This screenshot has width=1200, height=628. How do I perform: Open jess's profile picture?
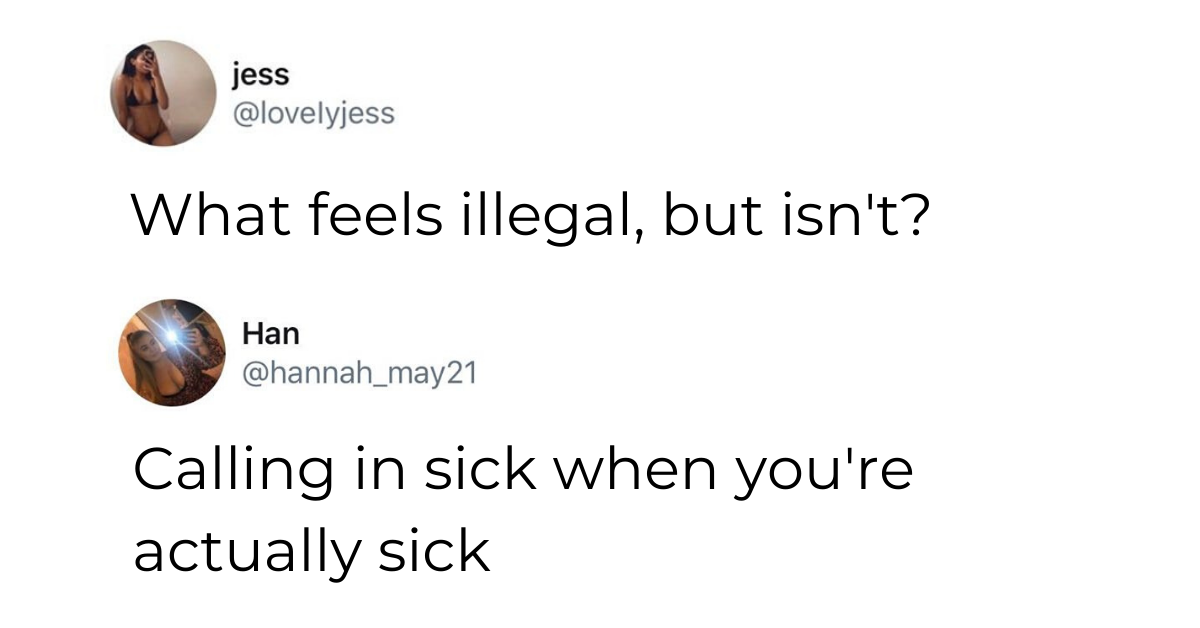pyautogui.click(x=163, y=93)
